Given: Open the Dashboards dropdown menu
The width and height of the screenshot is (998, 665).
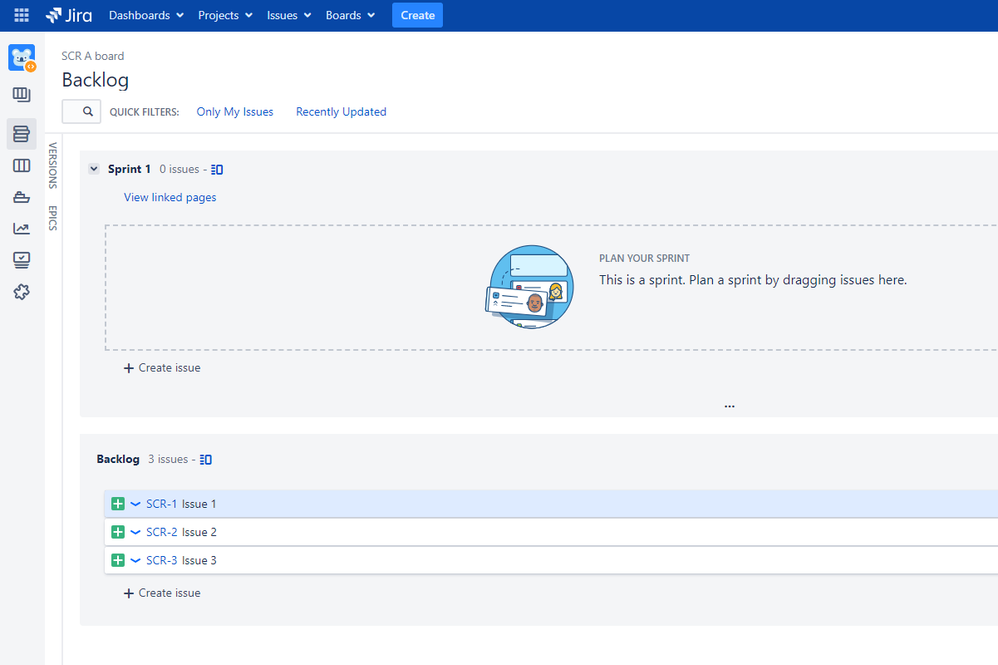Looking at the screenshot, I should [146, 15].
